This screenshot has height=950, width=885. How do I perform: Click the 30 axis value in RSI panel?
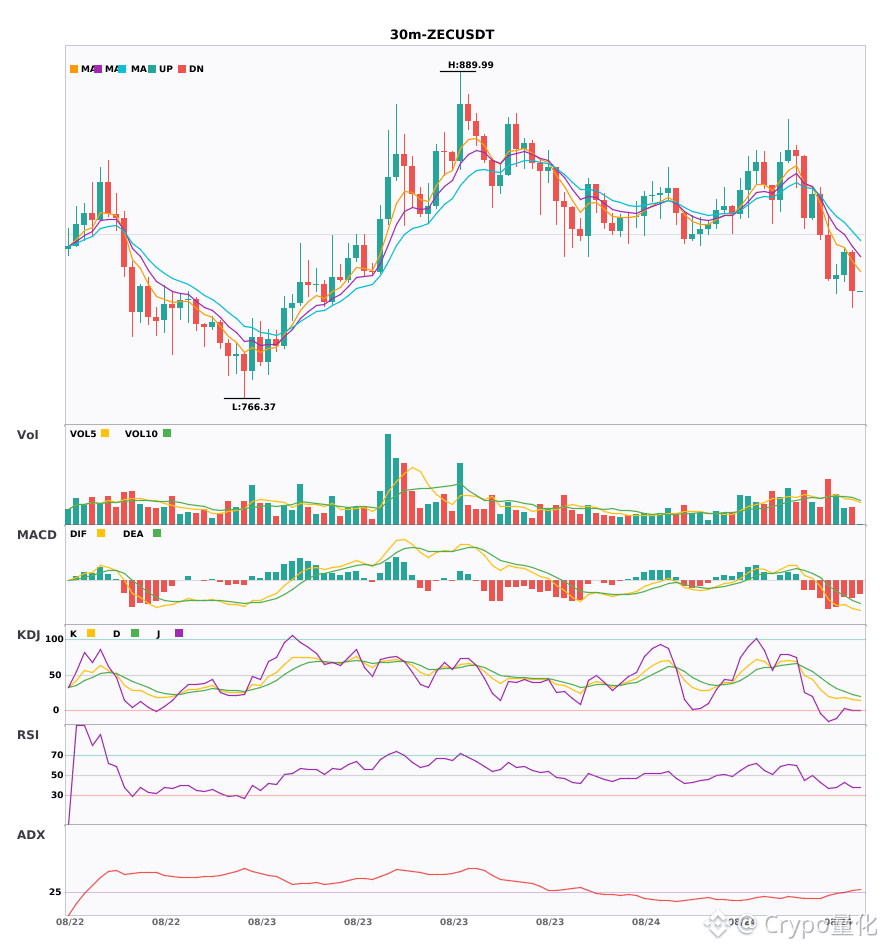[x=57, y=795]
